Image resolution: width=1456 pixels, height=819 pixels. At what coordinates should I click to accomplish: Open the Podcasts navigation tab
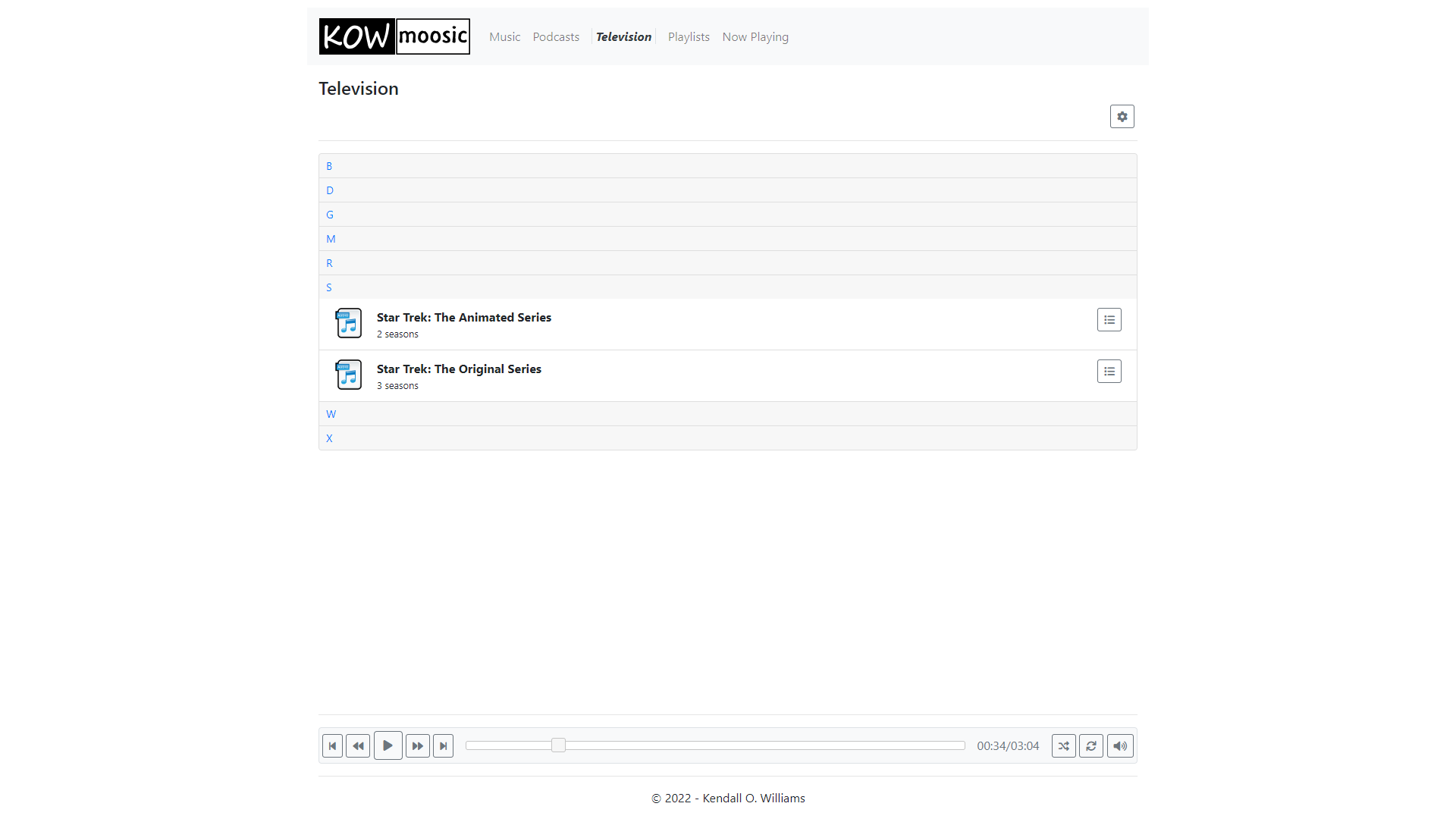point(556,37)
